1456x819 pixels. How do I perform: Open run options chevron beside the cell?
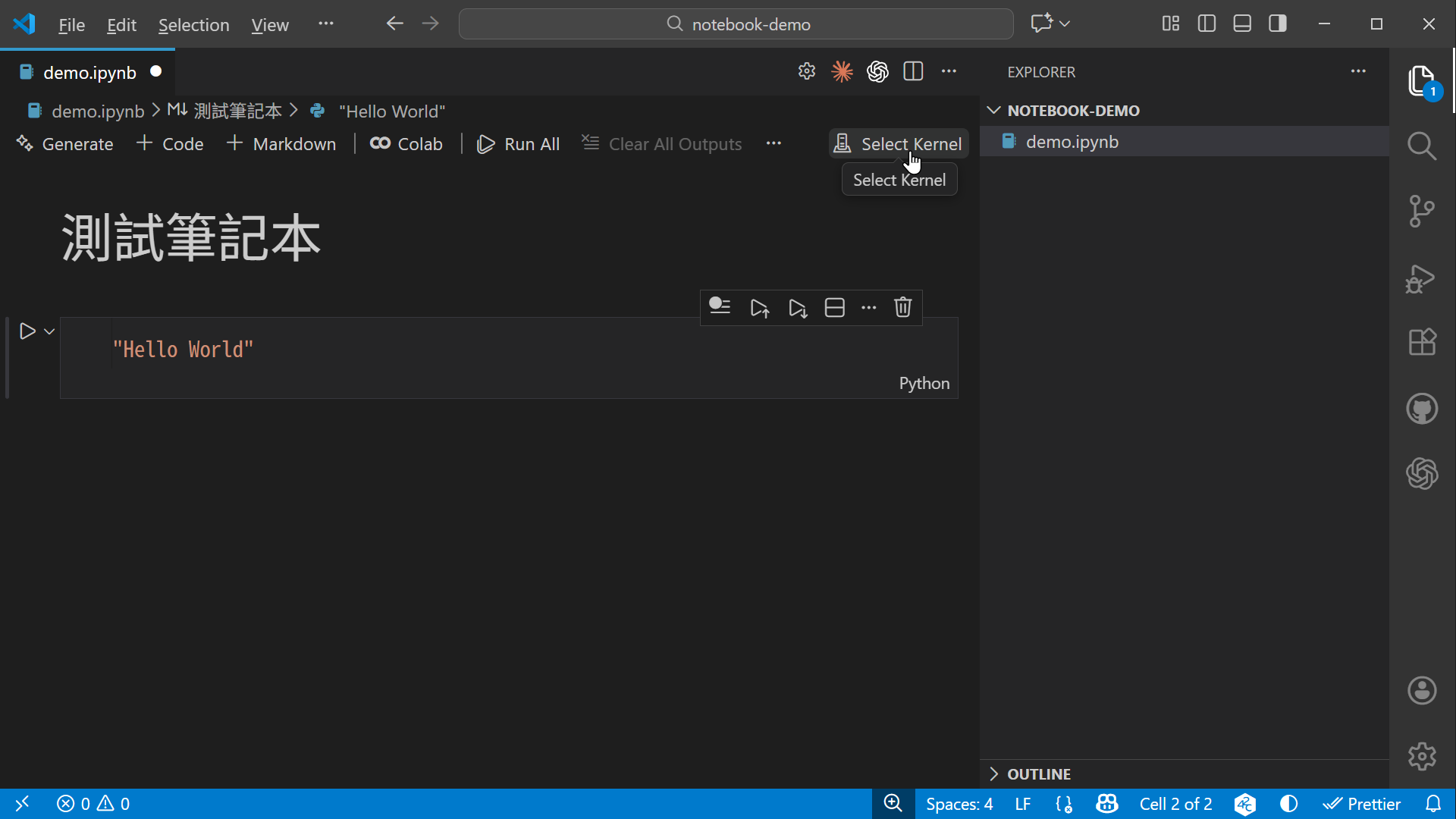pos(49,331)
